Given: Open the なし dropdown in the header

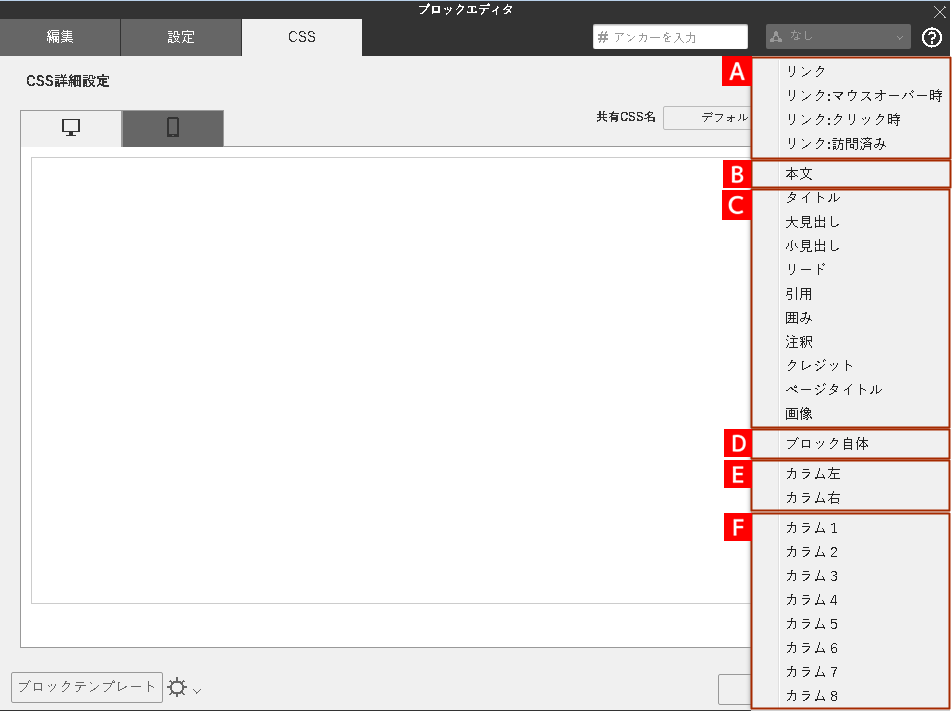Looking at the screenshot, I should 838,37.
